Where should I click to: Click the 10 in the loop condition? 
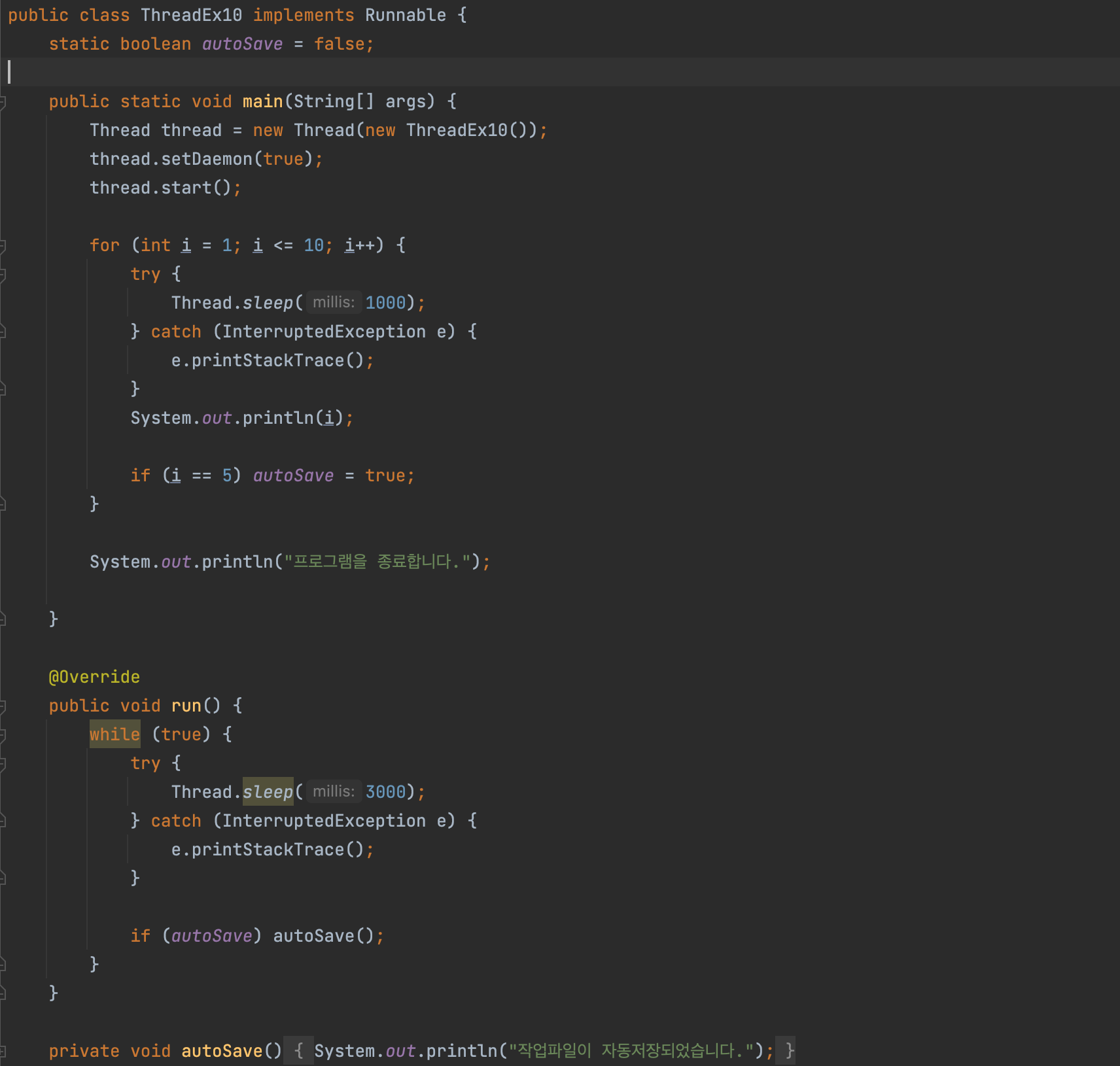point(314,245)
